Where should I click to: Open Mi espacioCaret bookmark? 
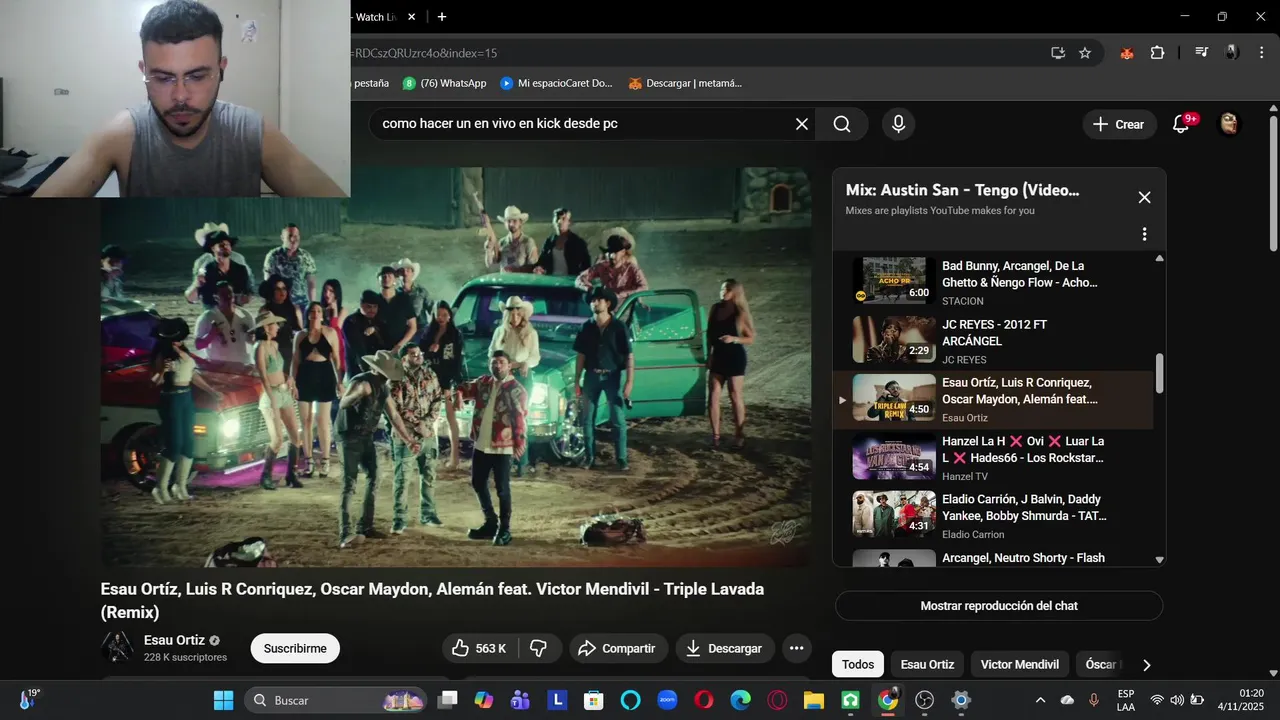[557, 83]
